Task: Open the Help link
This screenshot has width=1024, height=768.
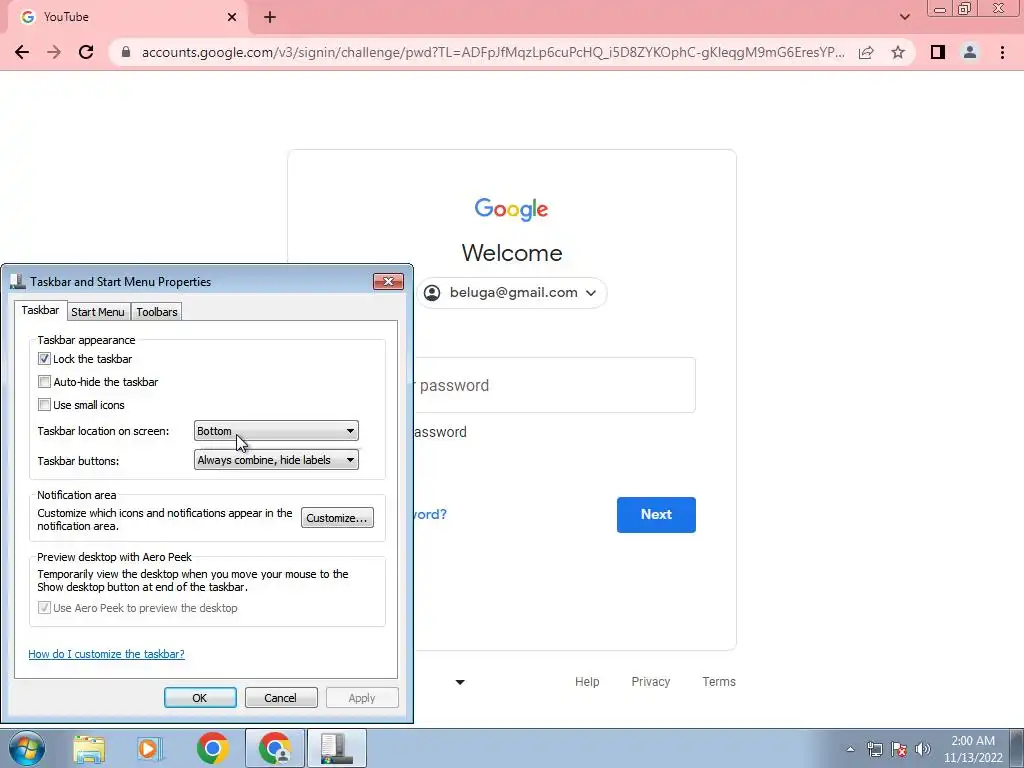Action: [x=587, y=681]
